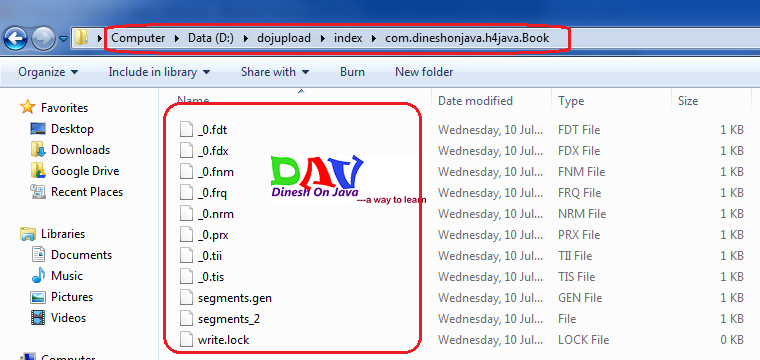The height and width of the screenshot is (360, 760).
Task: Click the file icon of _0.fdx
Action: 187,151
